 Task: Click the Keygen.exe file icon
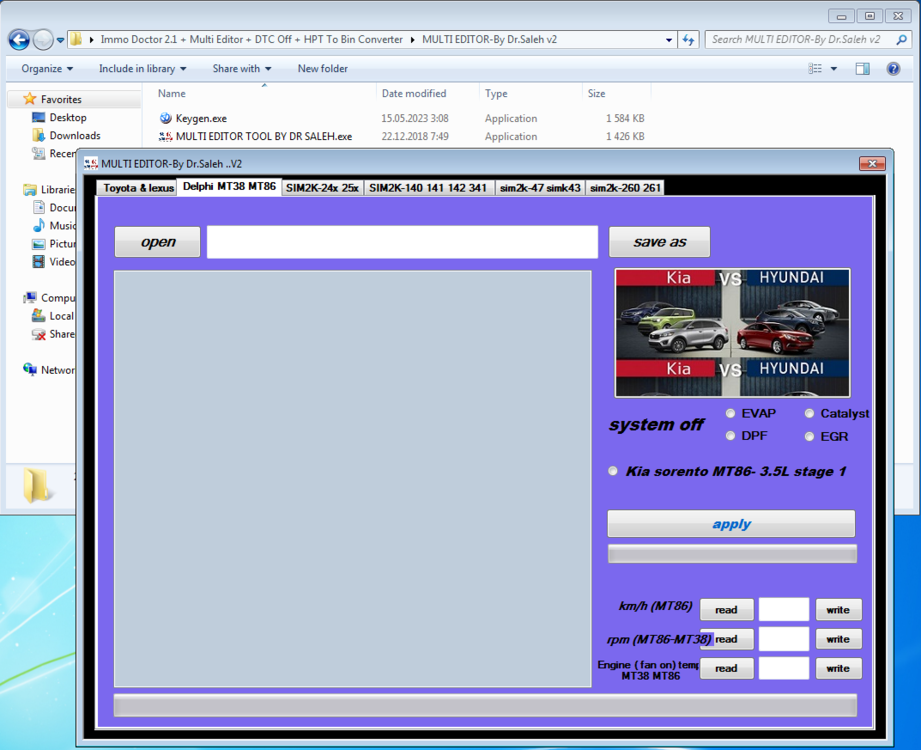[166, 118]
